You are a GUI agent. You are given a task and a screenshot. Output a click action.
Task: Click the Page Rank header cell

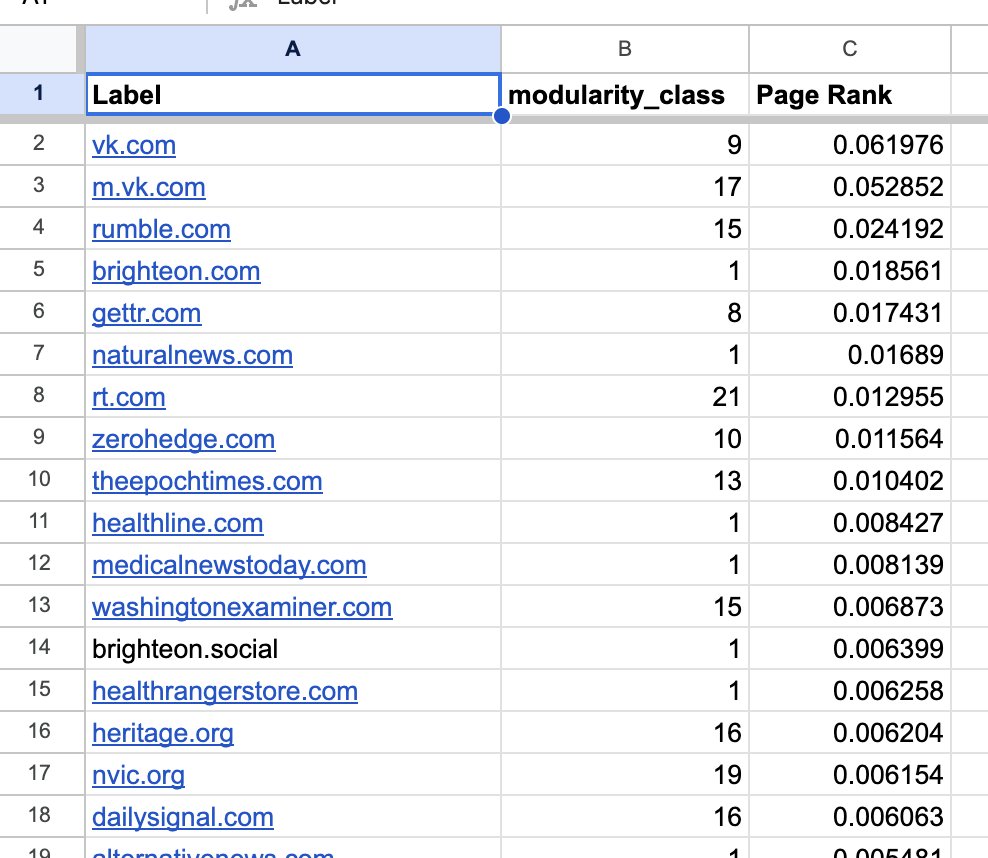(x=849, y=94)
